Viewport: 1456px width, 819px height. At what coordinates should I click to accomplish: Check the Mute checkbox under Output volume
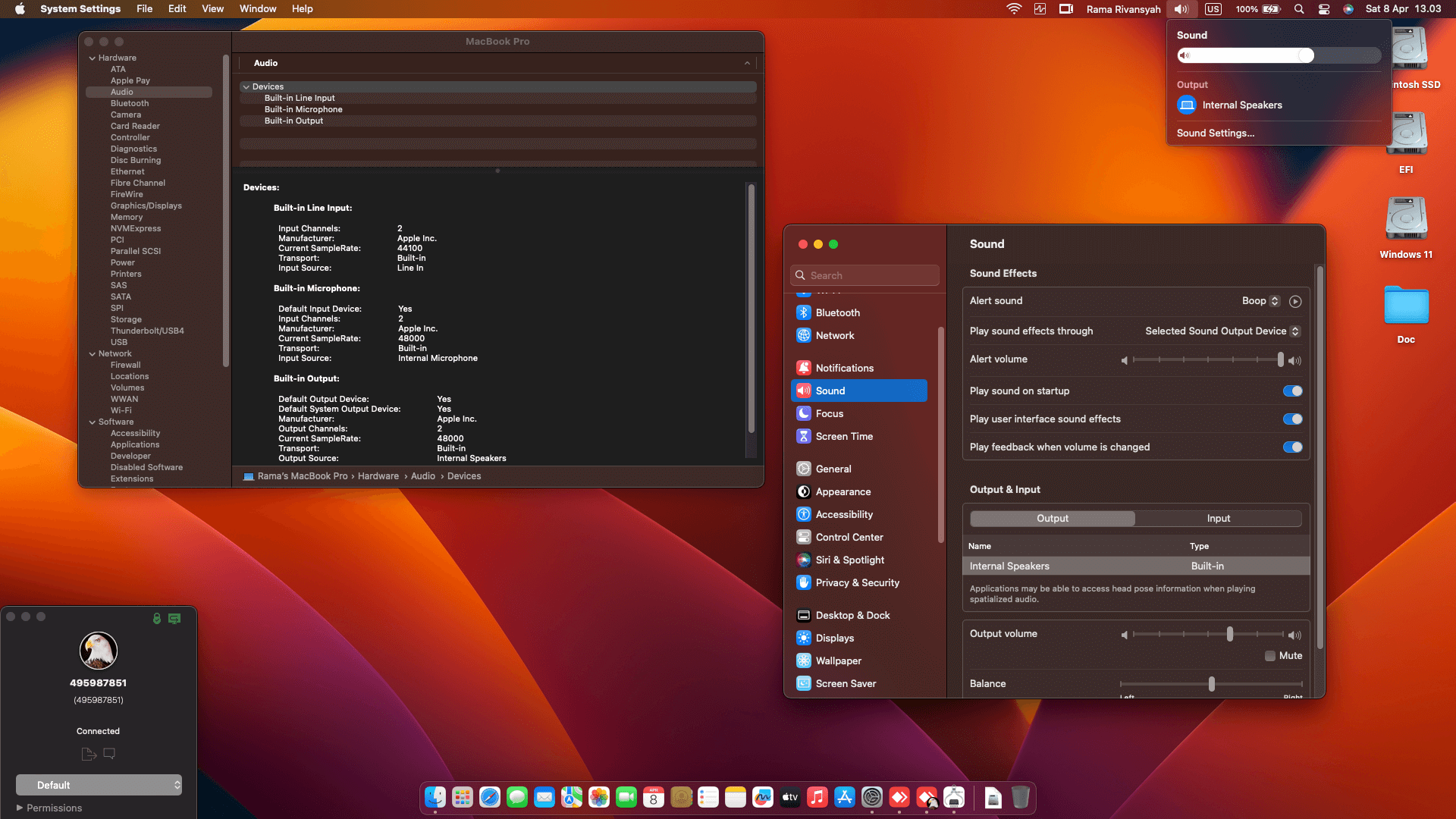point(1270,655)
